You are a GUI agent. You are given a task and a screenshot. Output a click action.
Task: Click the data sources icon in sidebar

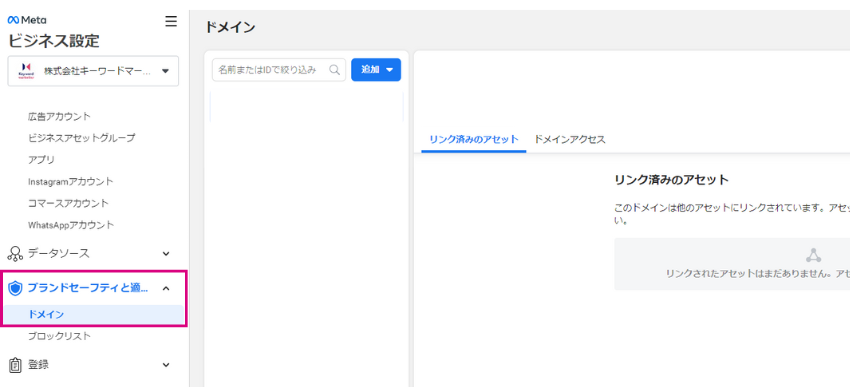pyautogui.click(x=15, y=254)
